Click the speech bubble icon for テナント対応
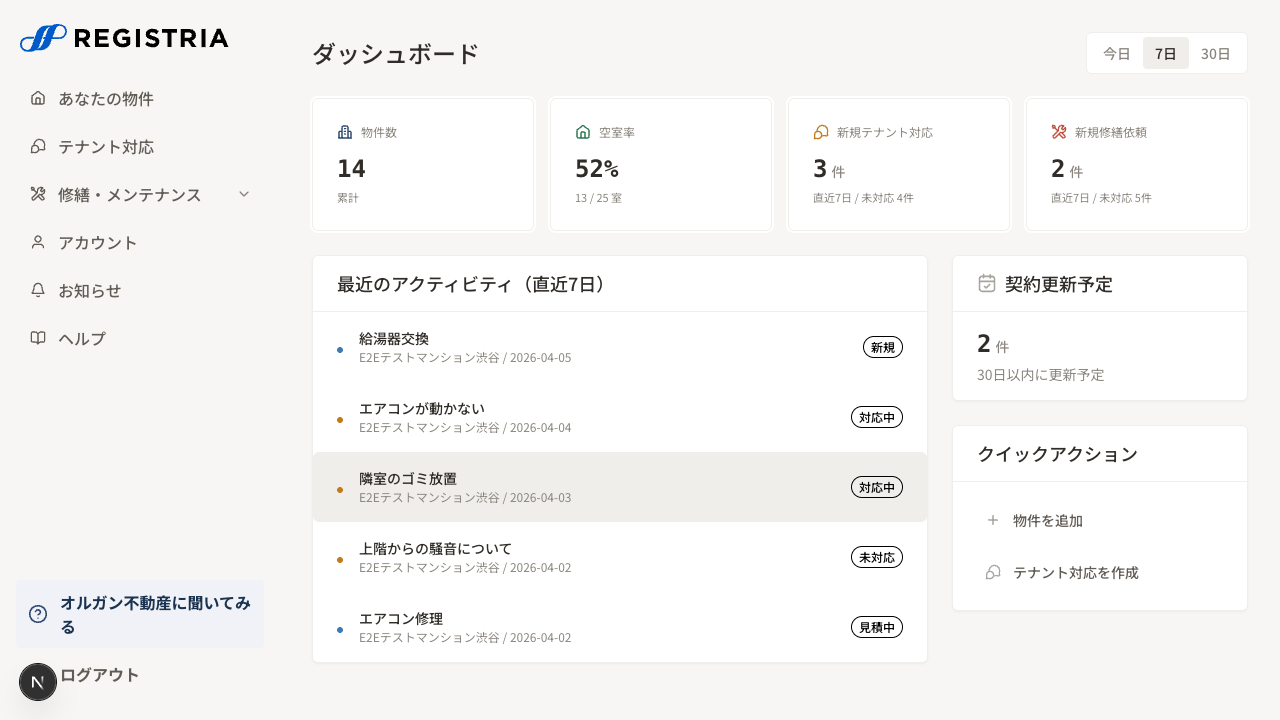Viewport: 1280px width, 720px height. (x=38, y=146)
